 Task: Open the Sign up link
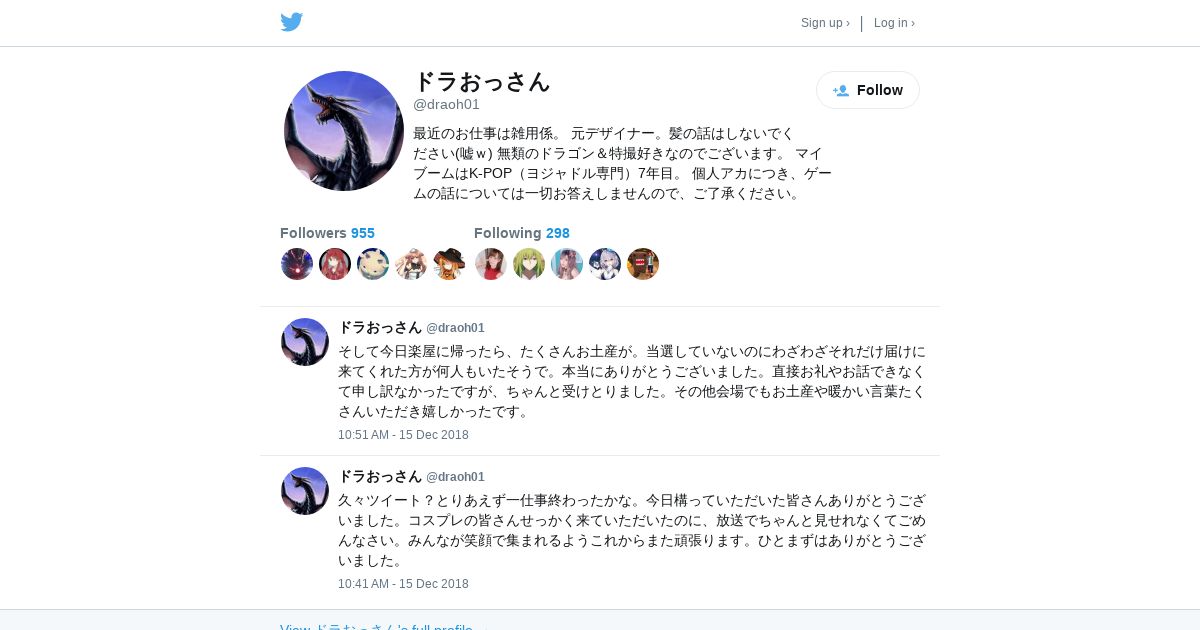coord(825,23)
